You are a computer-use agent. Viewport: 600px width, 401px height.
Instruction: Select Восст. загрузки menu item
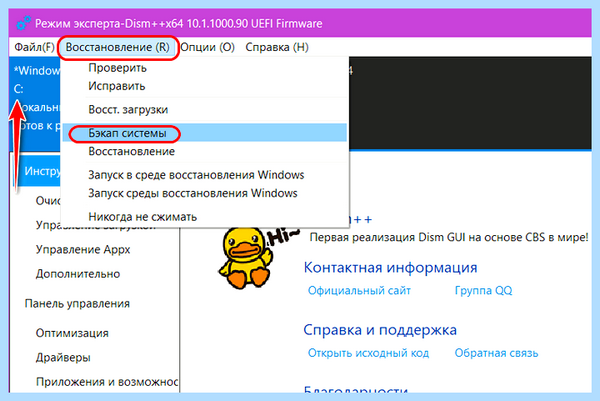tap(204, 110)
